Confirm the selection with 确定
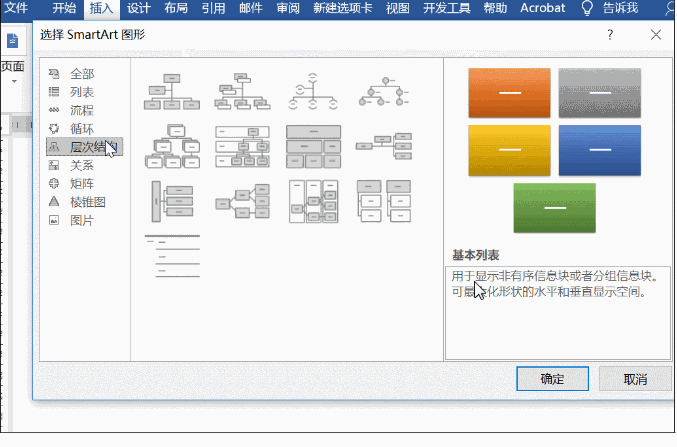 point(553,379)
